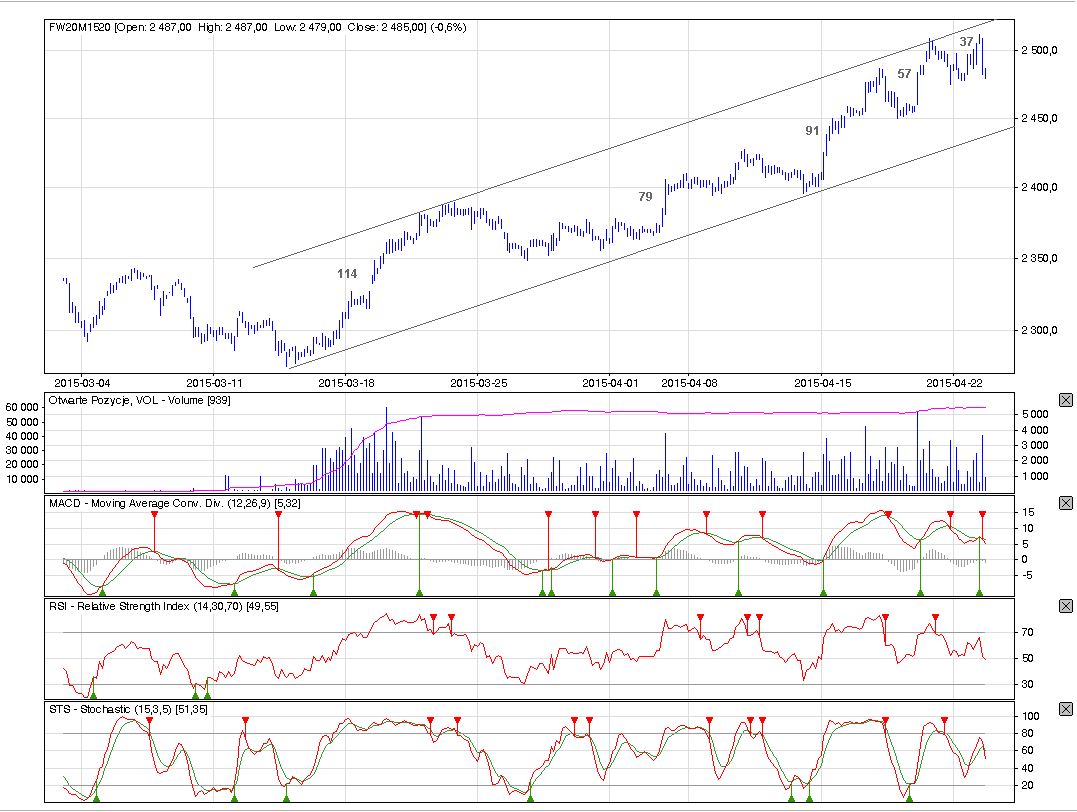The width and height of the screenshot is (1077, 812).
Task: Select wave label 79 on price chart
Action: 645,196
